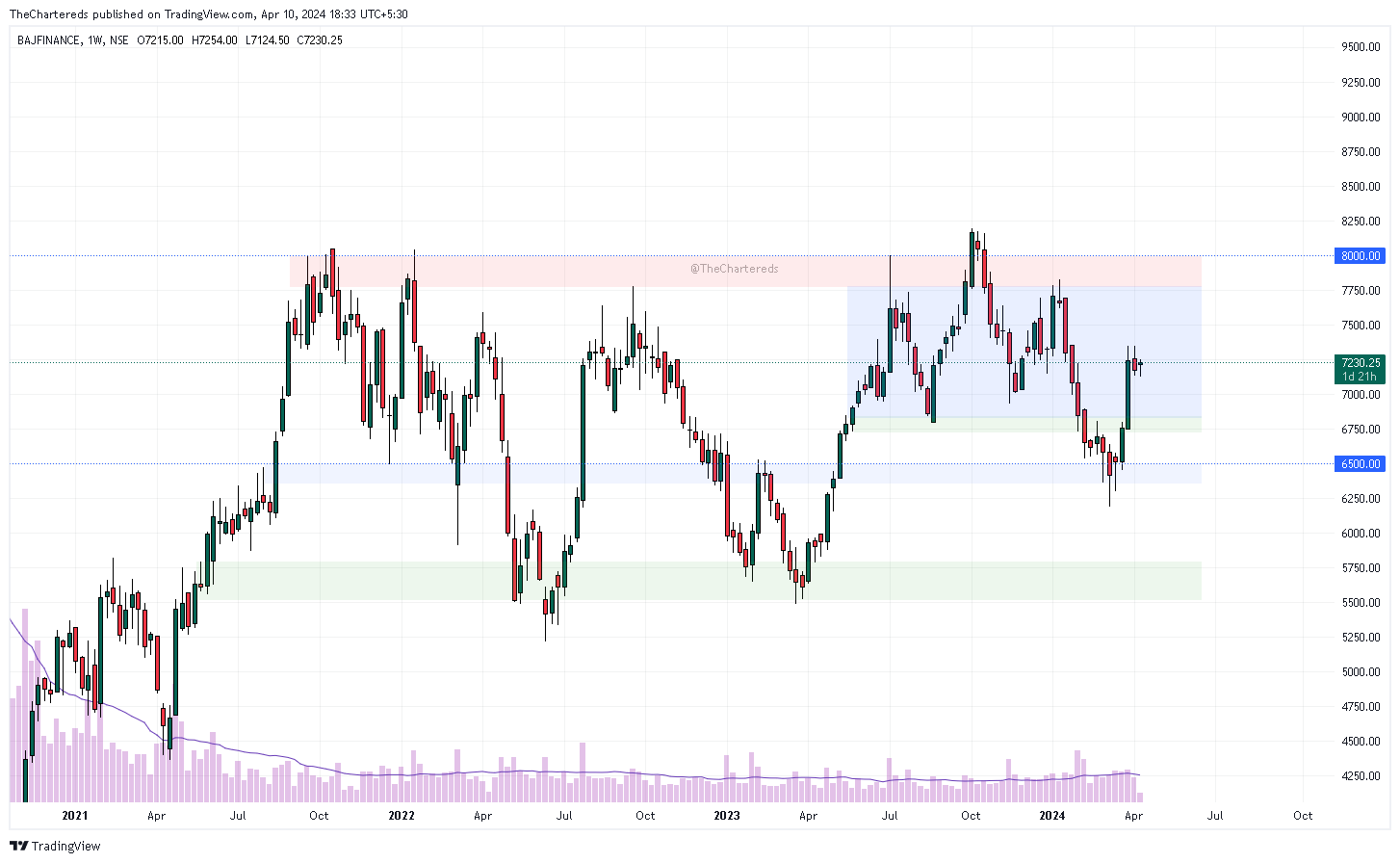Click the 1W interval text in header

pyautogui.click(x=95, y=40)
